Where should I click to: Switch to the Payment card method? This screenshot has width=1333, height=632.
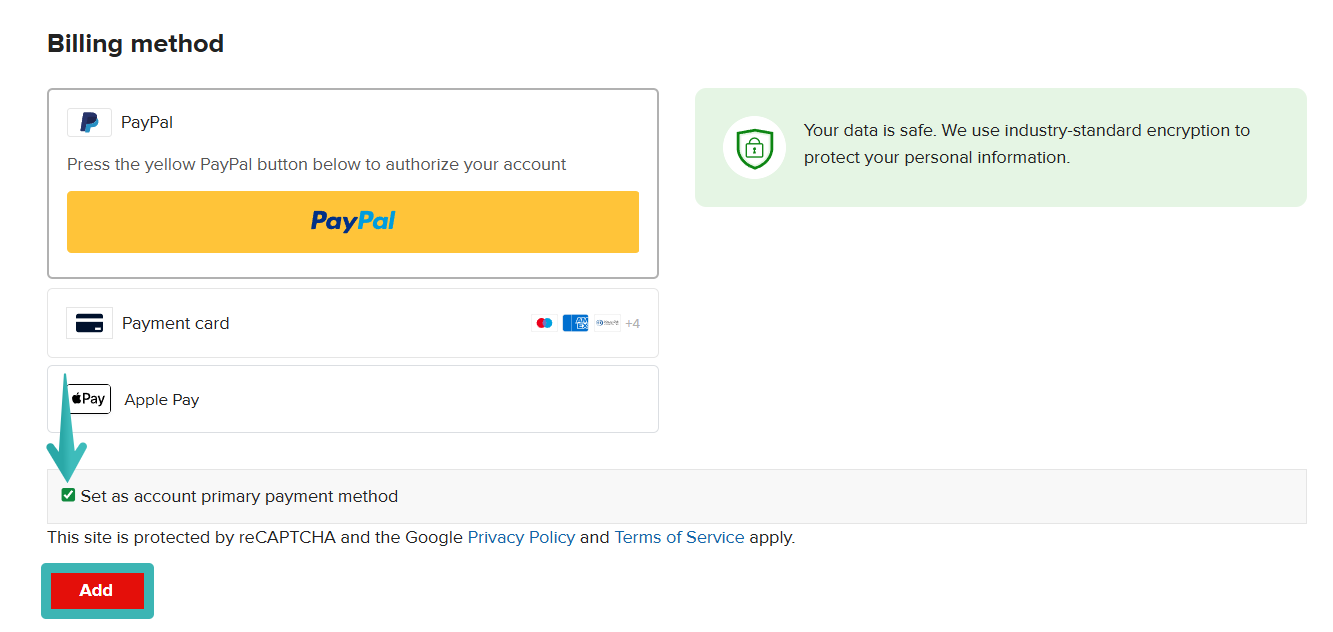click(352, 322)
